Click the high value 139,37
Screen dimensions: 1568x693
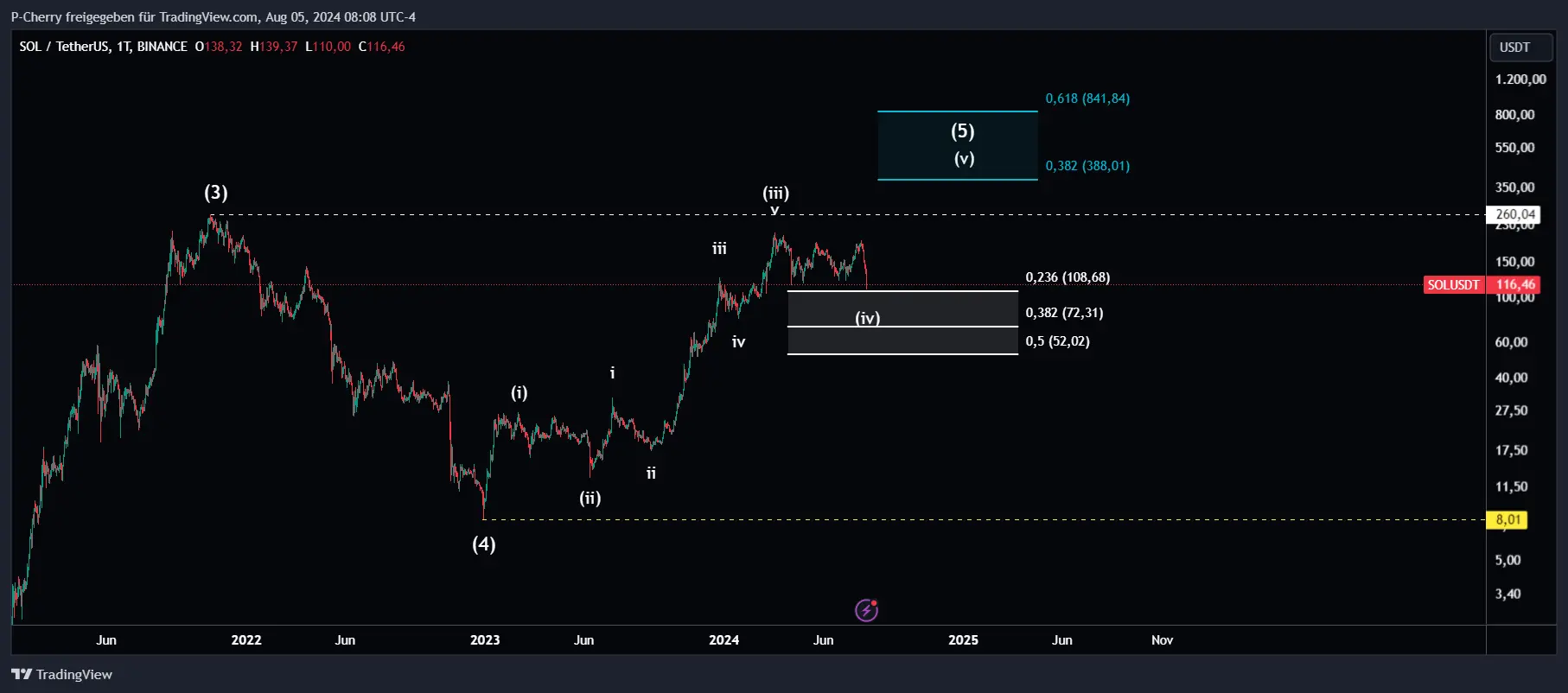[278, 47]
